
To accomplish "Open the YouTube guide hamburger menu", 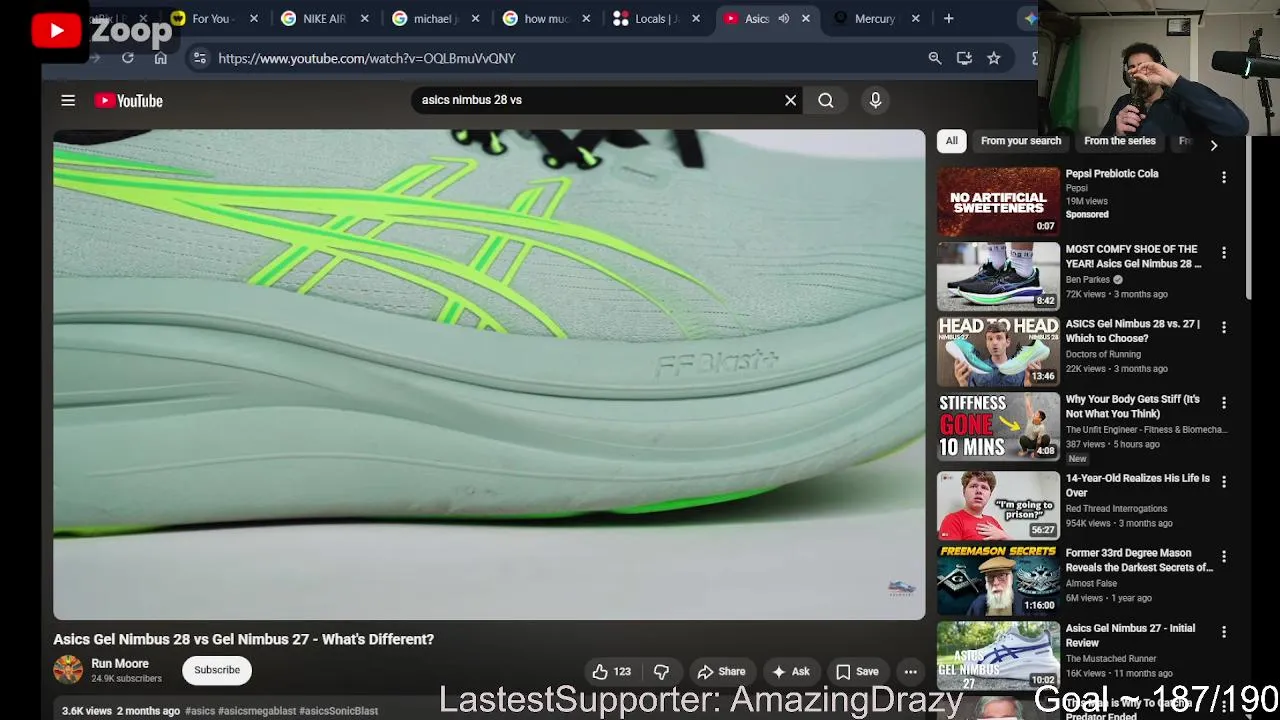I will point(68,100).
